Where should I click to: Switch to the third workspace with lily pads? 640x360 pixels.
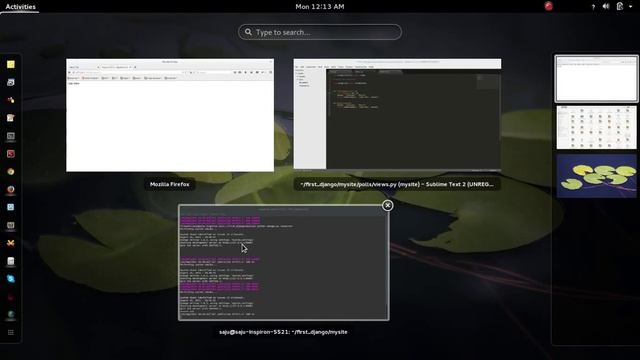coord(596,176)
